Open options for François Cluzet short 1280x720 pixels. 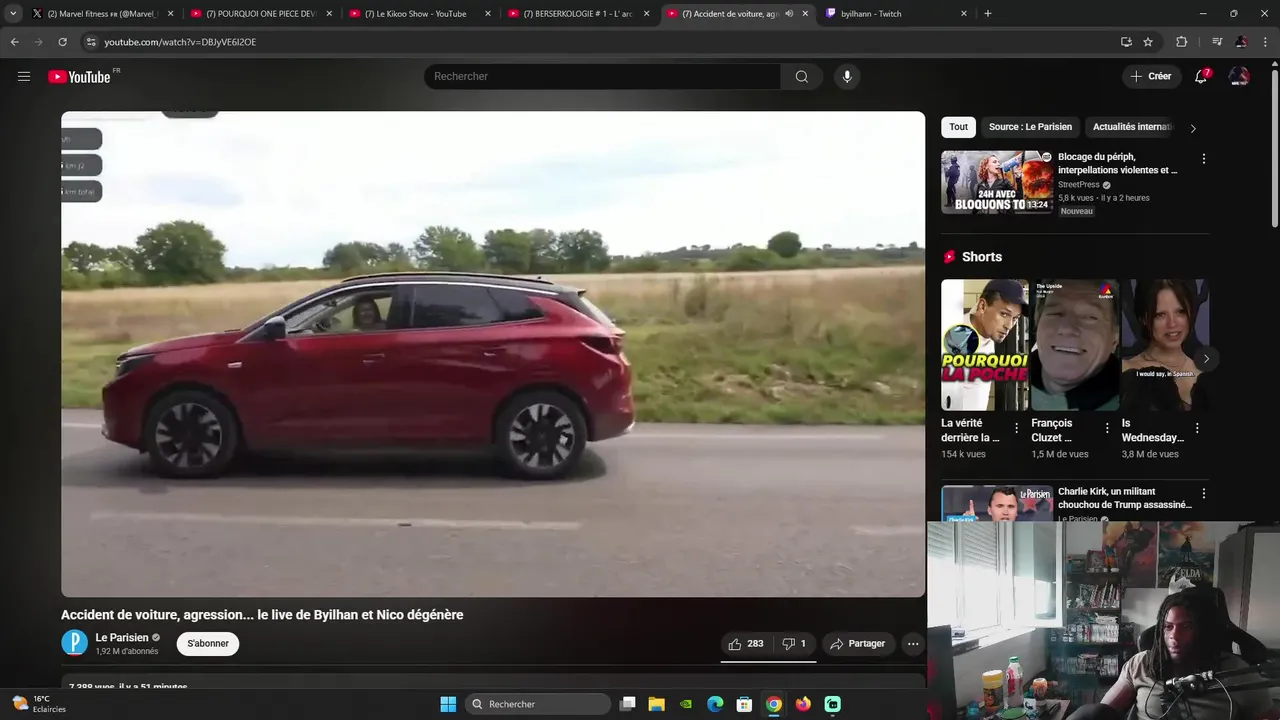click(1107, 428)
